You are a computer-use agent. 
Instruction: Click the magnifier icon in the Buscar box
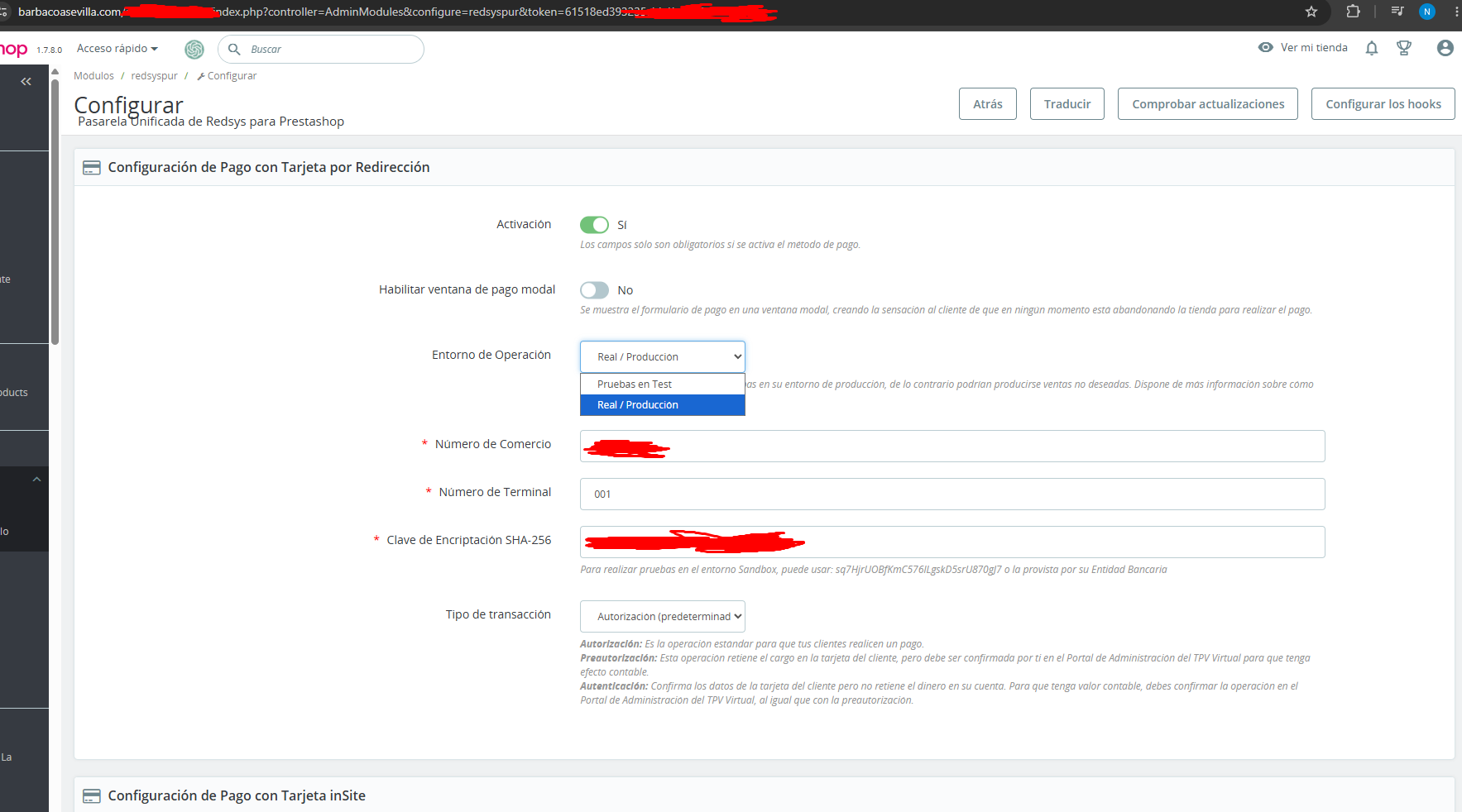point(234,50)
